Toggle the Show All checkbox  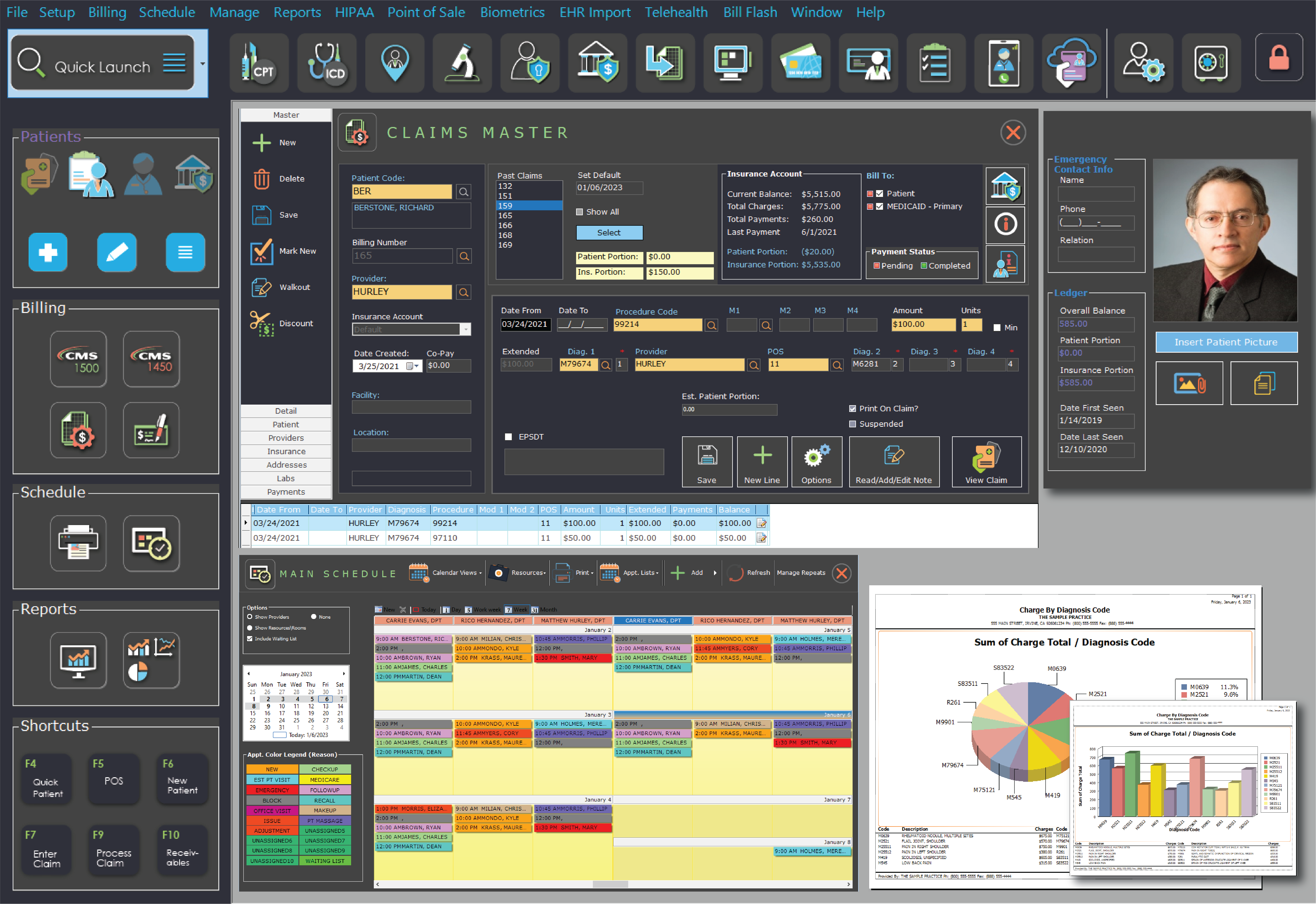pyautogui.click(x=579, y=212)
